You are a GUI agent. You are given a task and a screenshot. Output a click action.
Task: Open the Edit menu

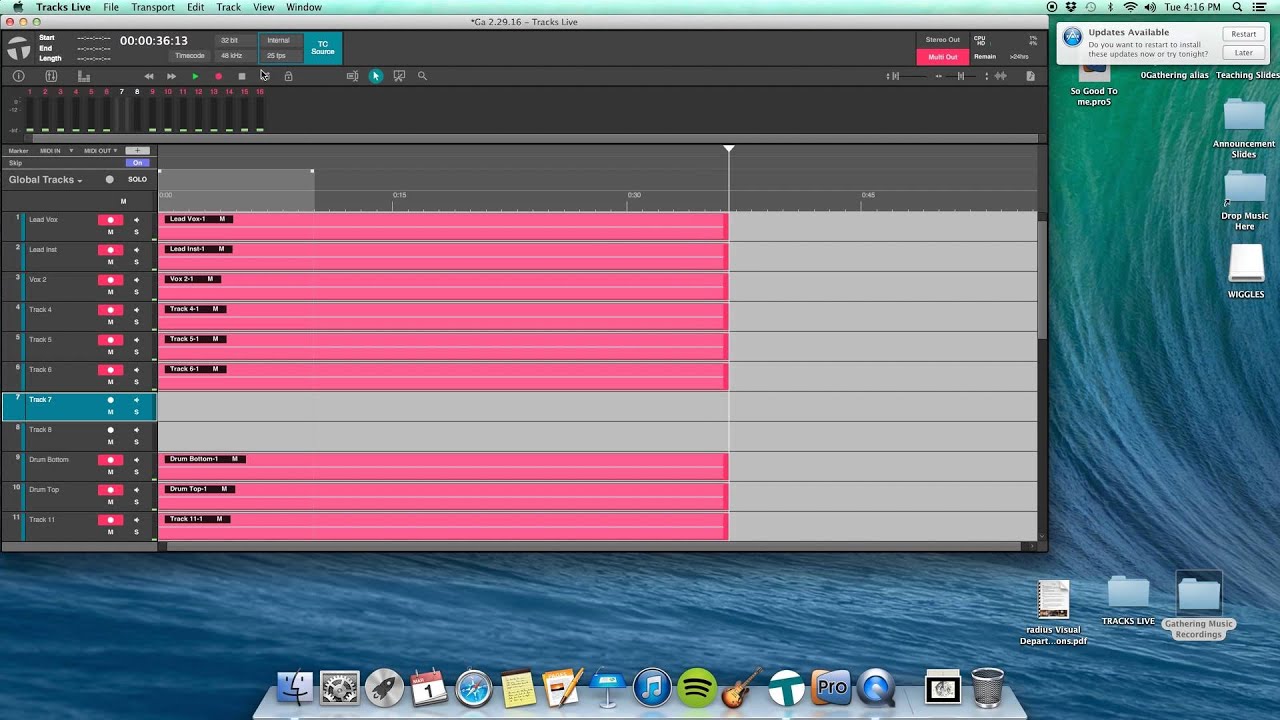(x=196, y=7)
